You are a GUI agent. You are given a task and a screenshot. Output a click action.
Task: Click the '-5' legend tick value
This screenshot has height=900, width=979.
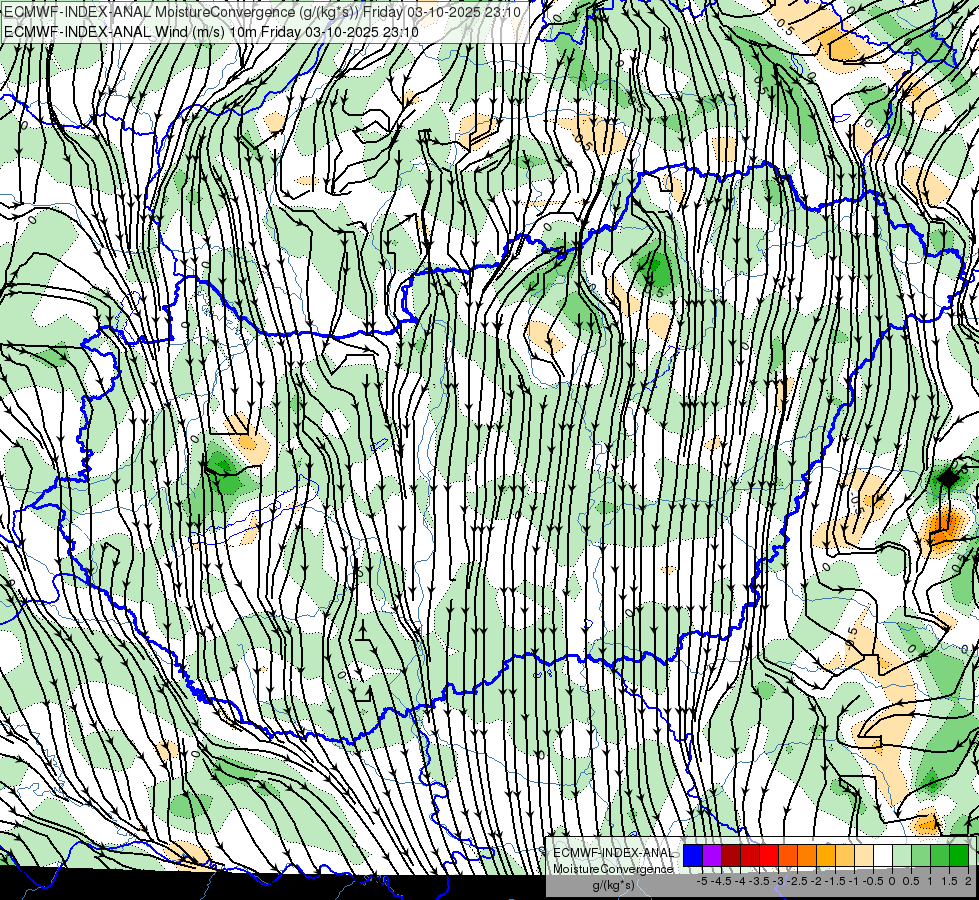tap(702, 881)
